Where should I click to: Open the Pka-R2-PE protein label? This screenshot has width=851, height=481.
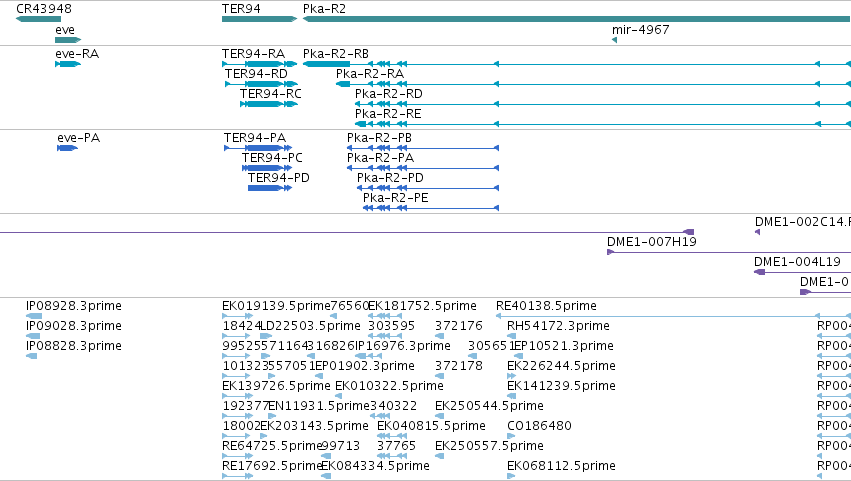click(x=396, y=198)
